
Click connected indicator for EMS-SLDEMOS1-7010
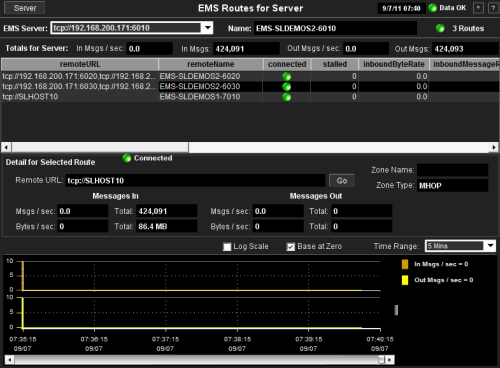point(287,97)
